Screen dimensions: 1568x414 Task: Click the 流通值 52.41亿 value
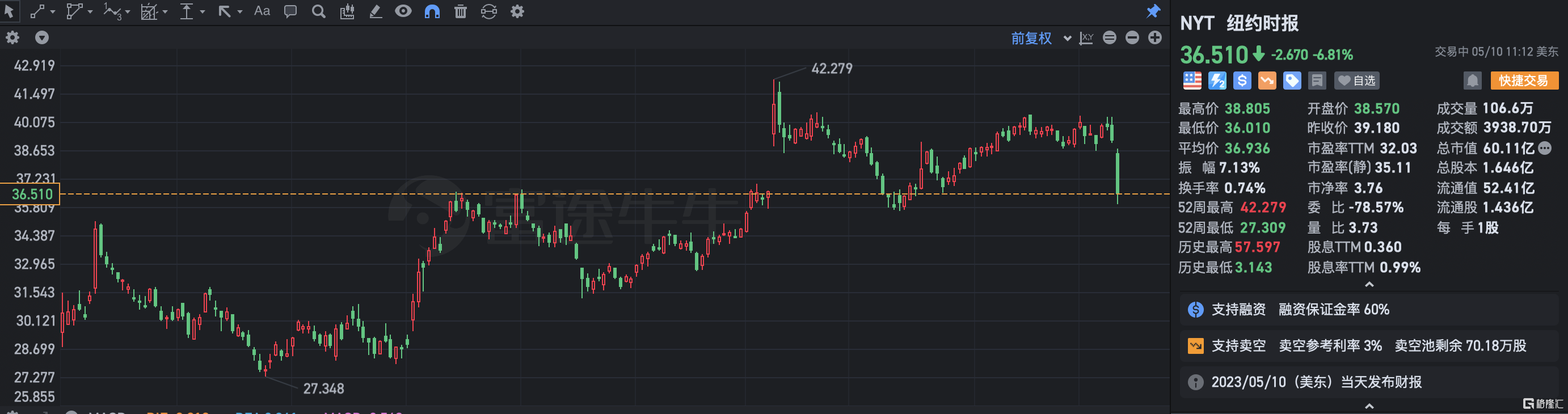pos(1508,188)
